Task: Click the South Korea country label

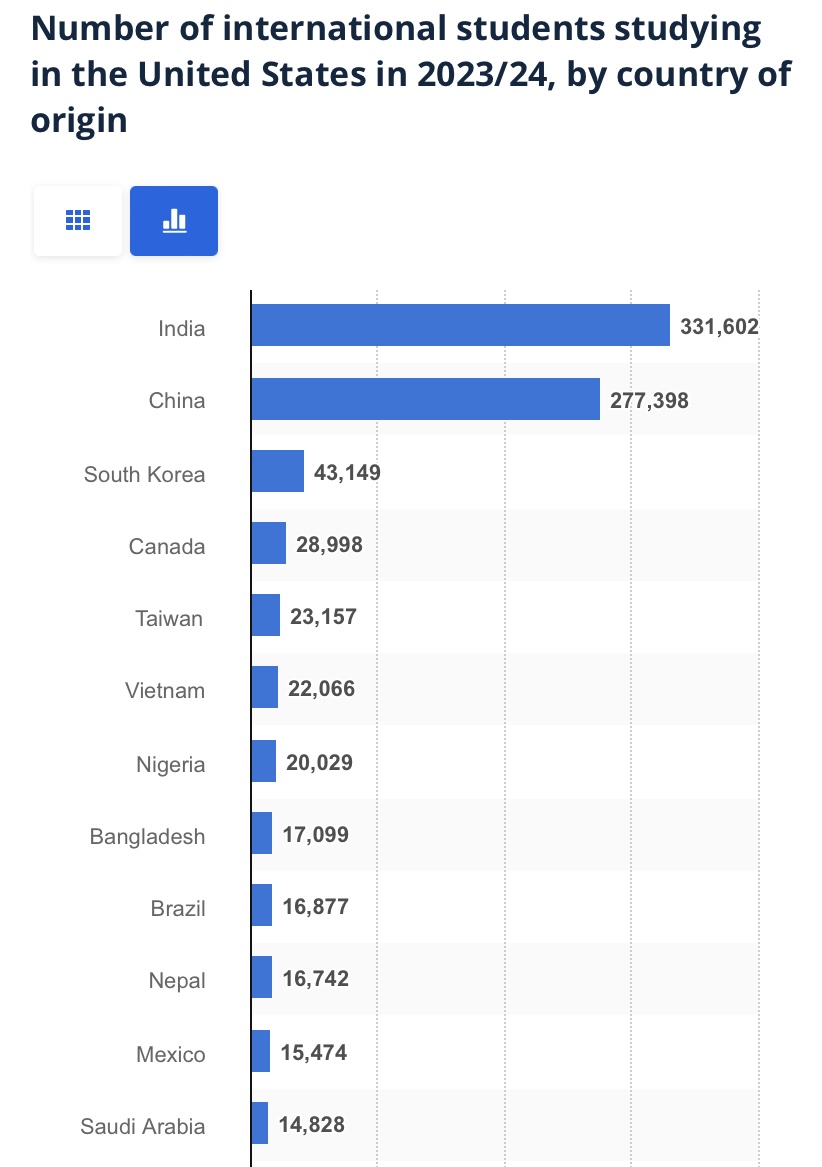Action: pyautogui.click(x=144, y=474)
